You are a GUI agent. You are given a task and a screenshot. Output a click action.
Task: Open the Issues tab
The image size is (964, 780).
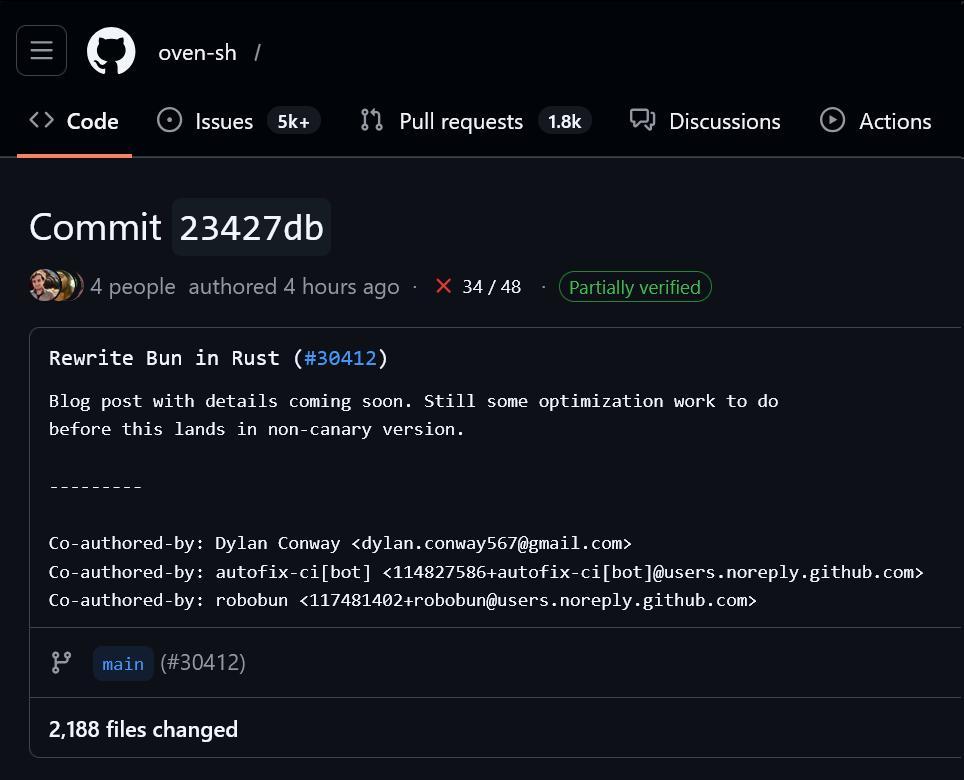(239, 121)
